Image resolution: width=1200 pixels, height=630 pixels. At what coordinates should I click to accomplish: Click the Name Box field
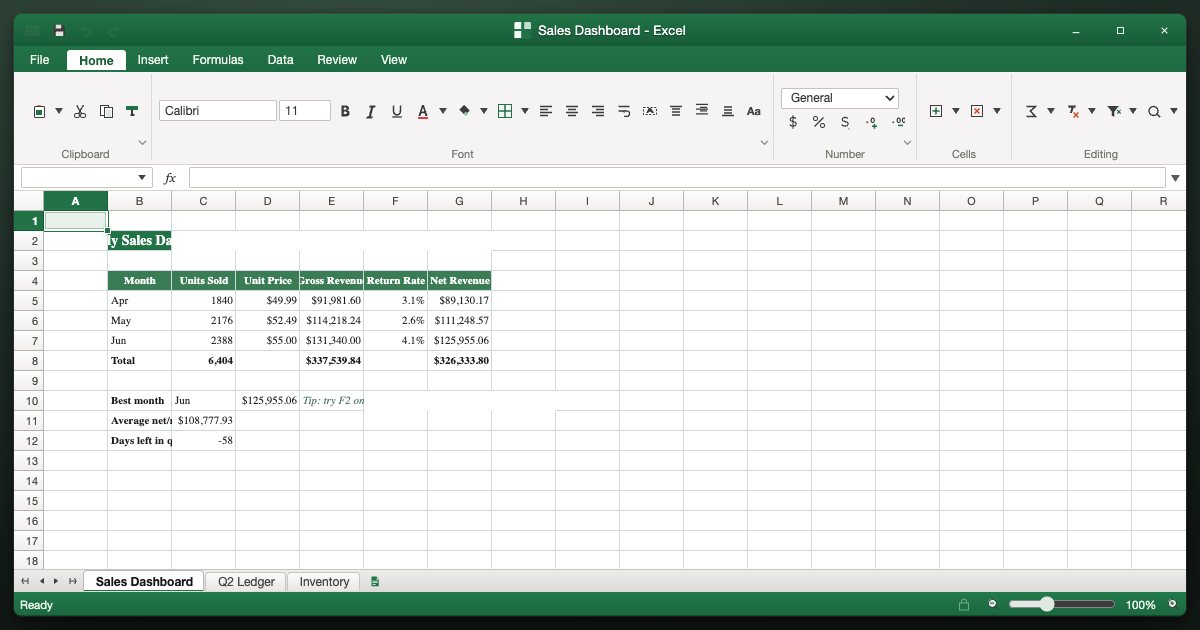[x=87, y=178]
